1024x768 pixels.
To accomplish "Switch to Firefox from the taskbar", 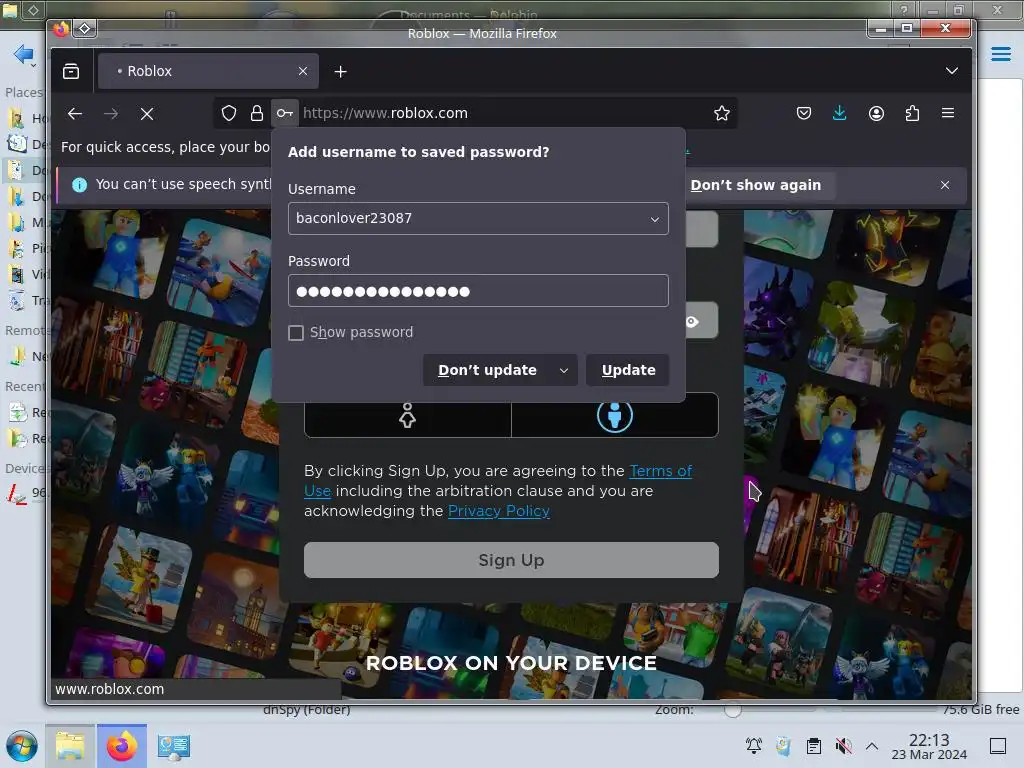I will tap(122, 746).
